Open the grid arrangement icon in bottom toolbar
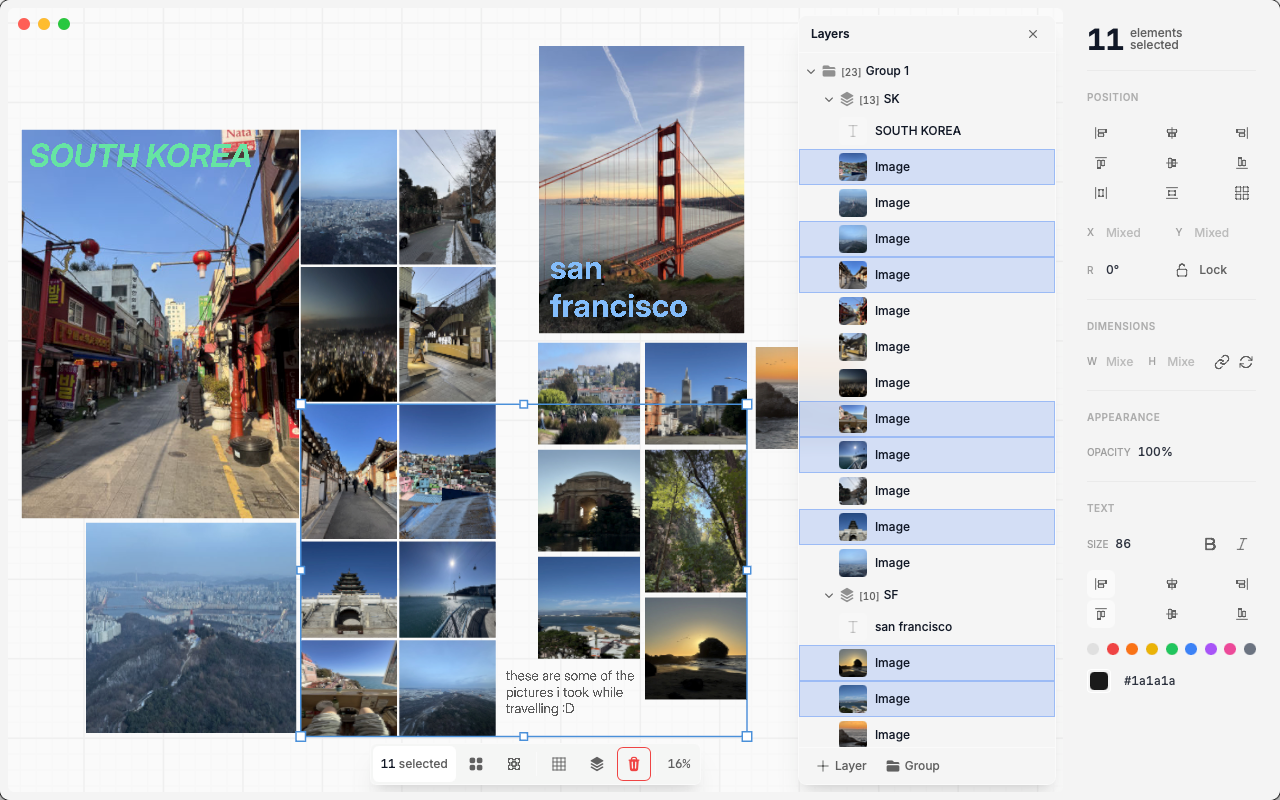This screenshot has width=1280, height=800. (x=559, y=764)
